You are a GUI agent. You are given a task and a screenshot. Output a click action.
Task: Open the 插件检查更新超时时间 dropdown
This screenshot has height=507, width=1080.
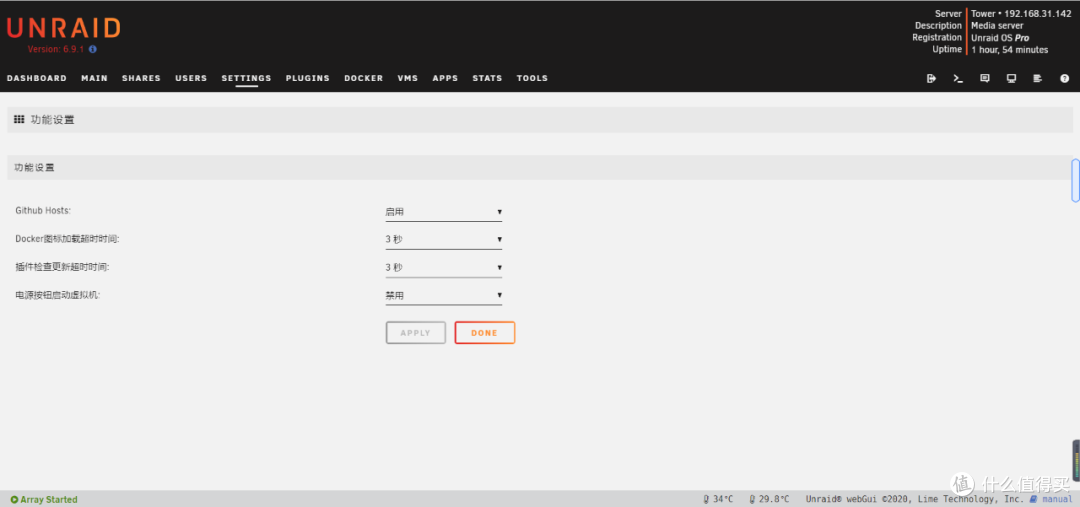(443, 268)
